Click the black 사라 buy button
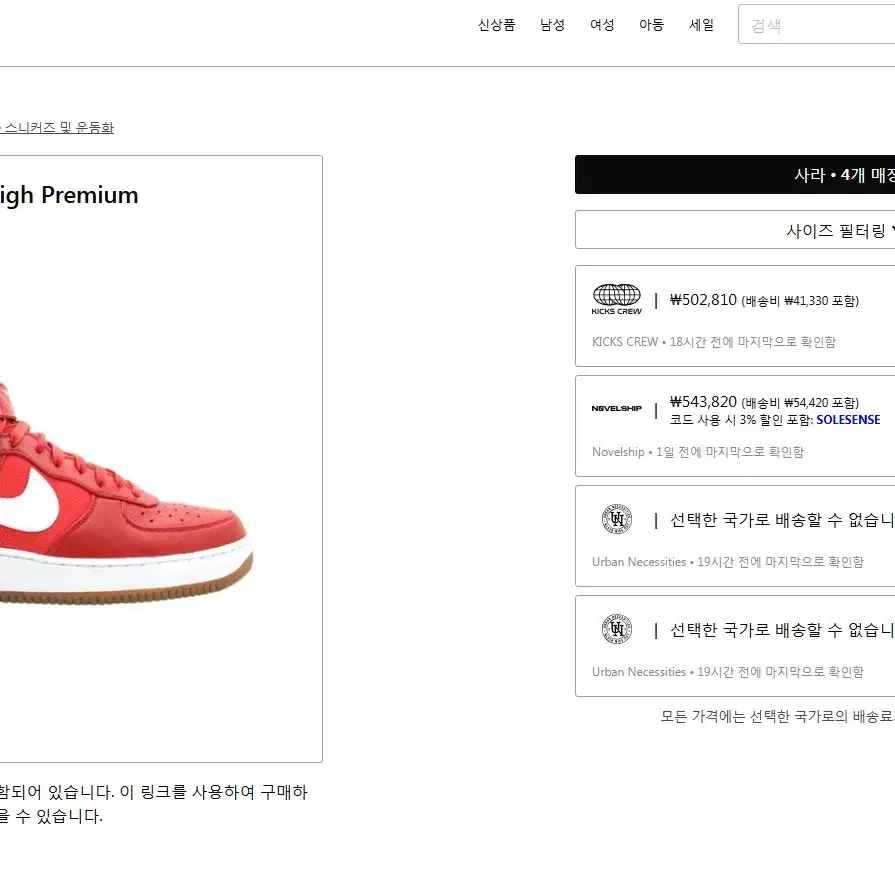This screenshot has height=895, width=895. pyautogui.click(x=735, y=175)
